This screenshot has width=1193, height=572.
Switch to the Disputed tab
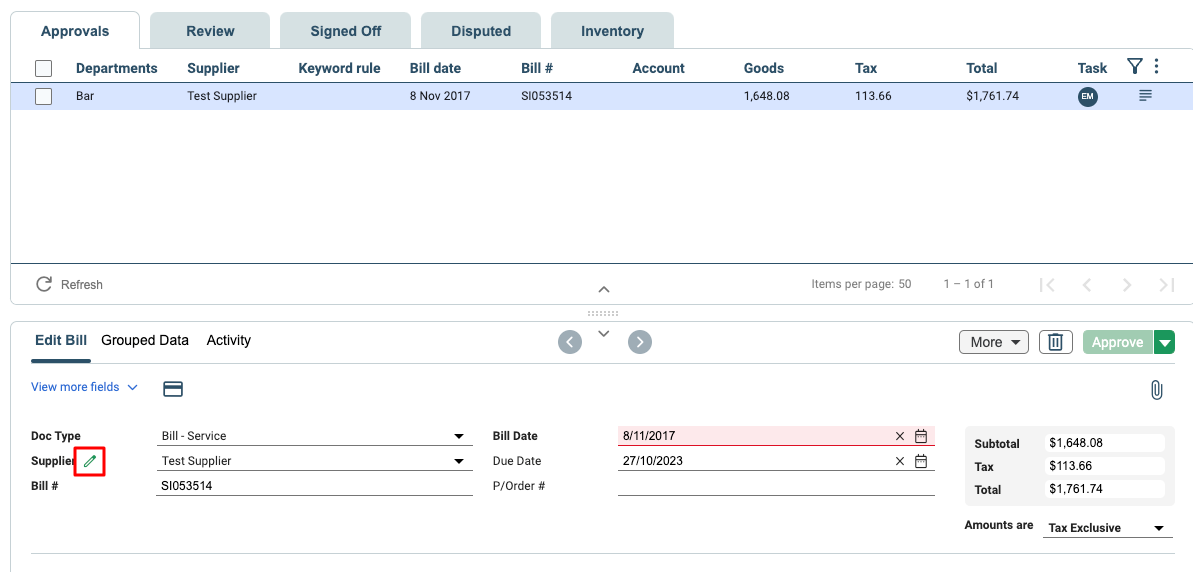pyautogui.click(x=481, y=31)
